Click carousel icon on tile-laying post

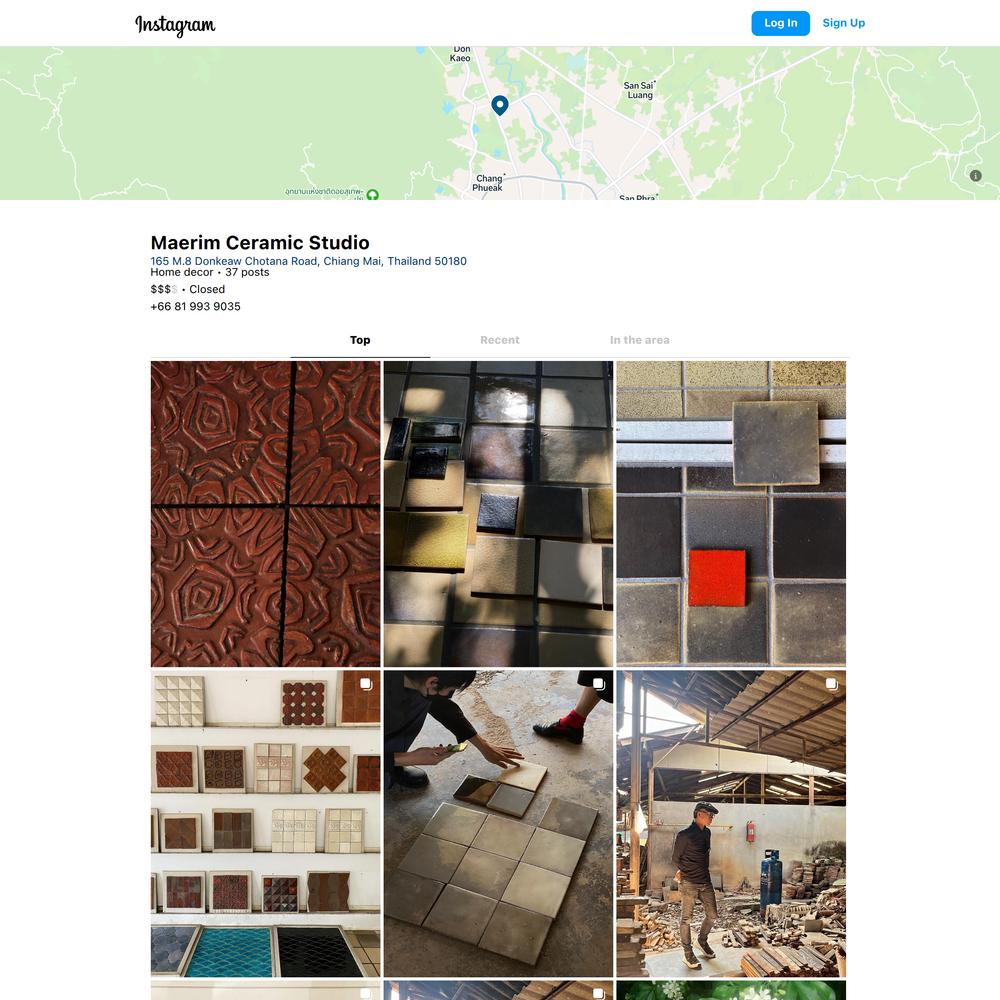point(599,684)
